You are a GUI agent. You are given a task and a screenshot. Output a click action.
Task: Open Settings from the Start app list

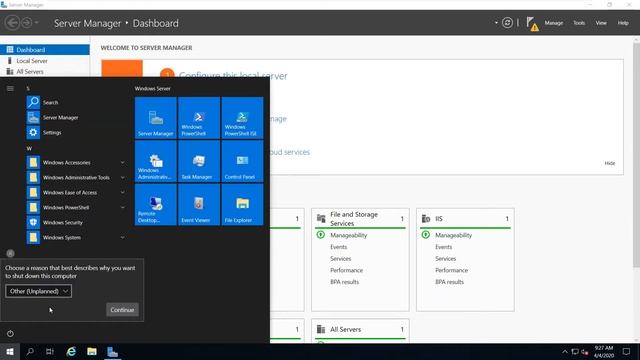(76, 133)
